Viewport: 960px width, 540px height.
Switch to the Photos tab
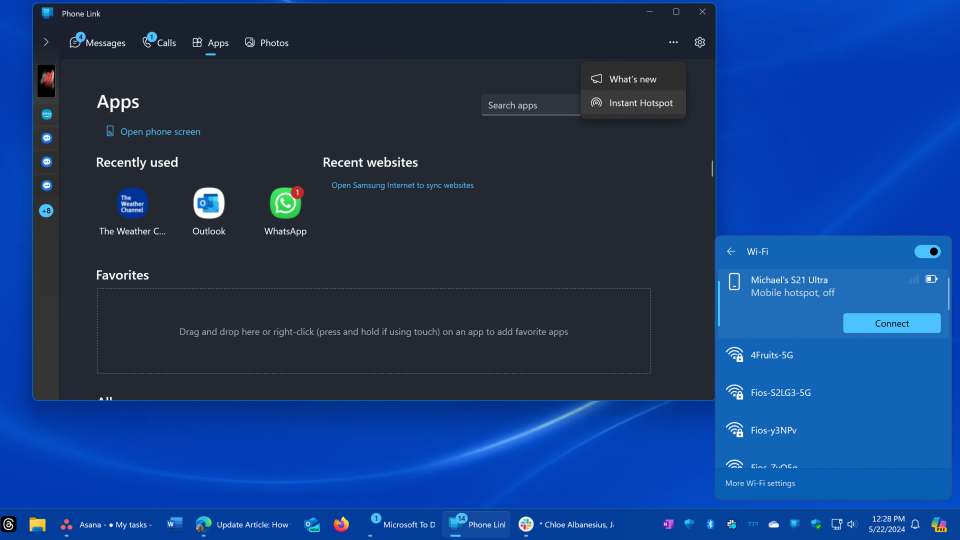267,42
